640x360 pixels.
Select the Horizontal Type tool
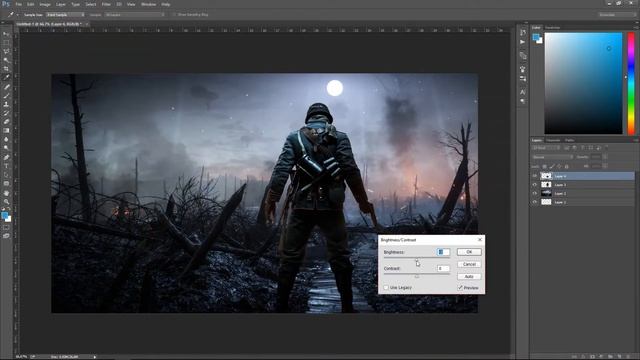click(x=6, y=166)
